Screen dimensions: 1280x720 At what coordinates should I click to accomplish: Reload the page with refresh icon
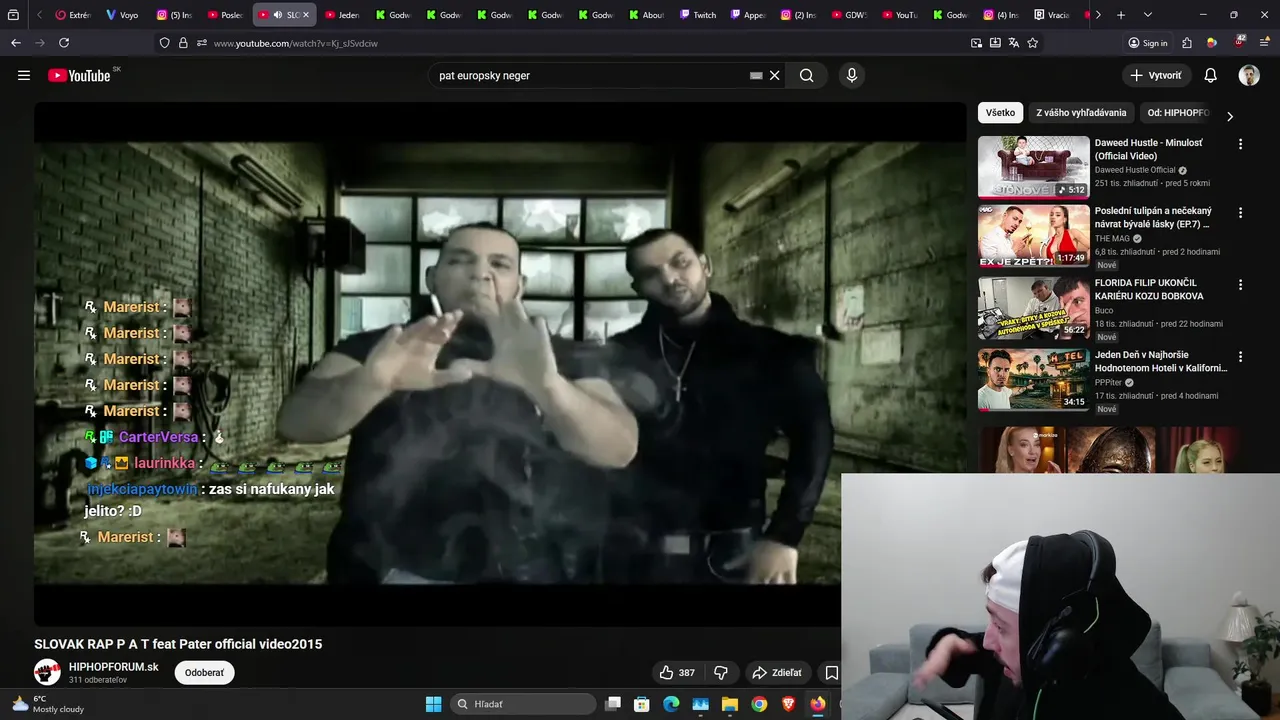coord(64,43)
